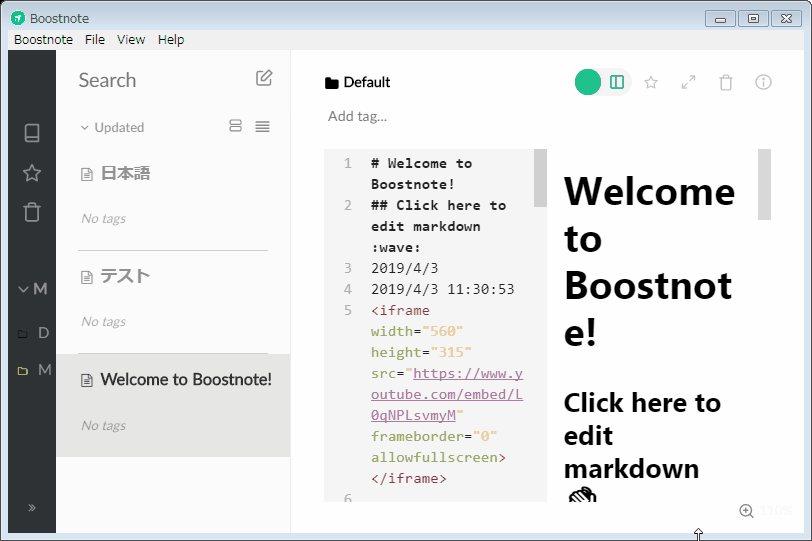Viewport: 812px width, 541px height.
Task: Click the note icon beside テスト
Action: 87,277
